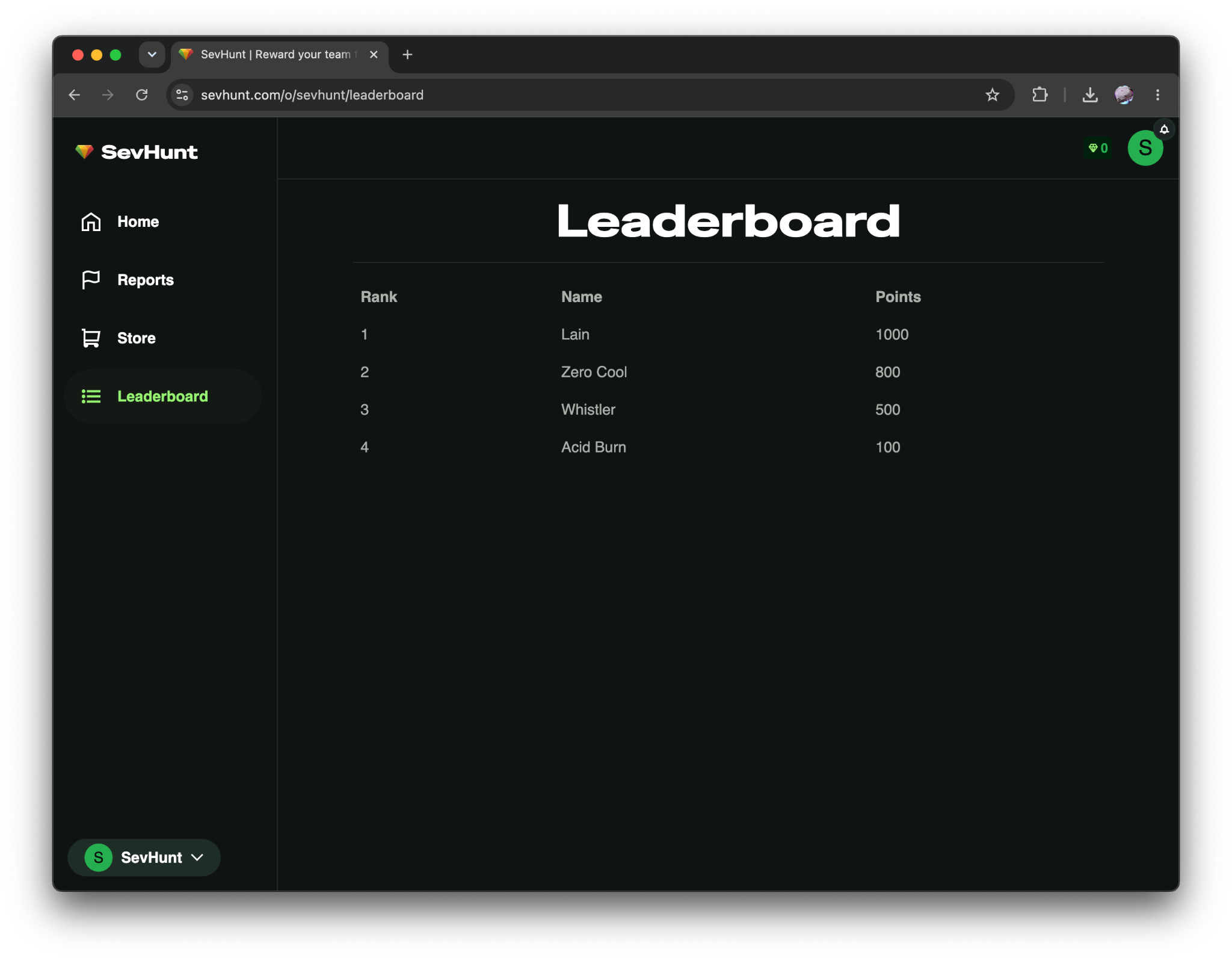View gem points balance badge
Viewport: 1232px width, 961px height.
pyautogui.click(x=1098, y=148)
